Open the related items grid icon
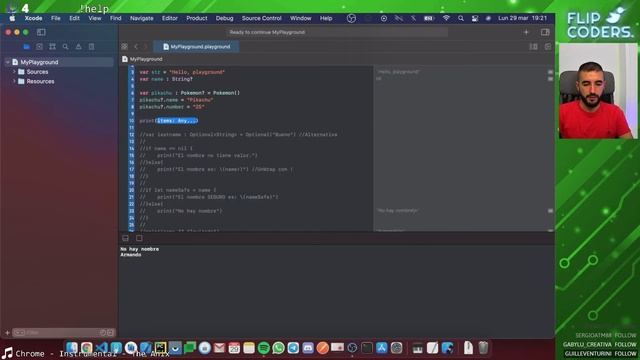The width and height of the screenshot is (640, 360). pos(124,47)
